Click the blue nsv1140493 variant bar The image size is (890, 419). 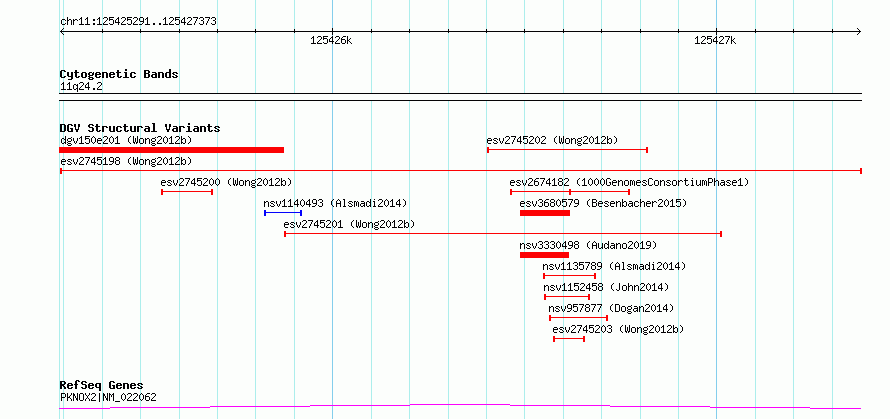point(283,213)
